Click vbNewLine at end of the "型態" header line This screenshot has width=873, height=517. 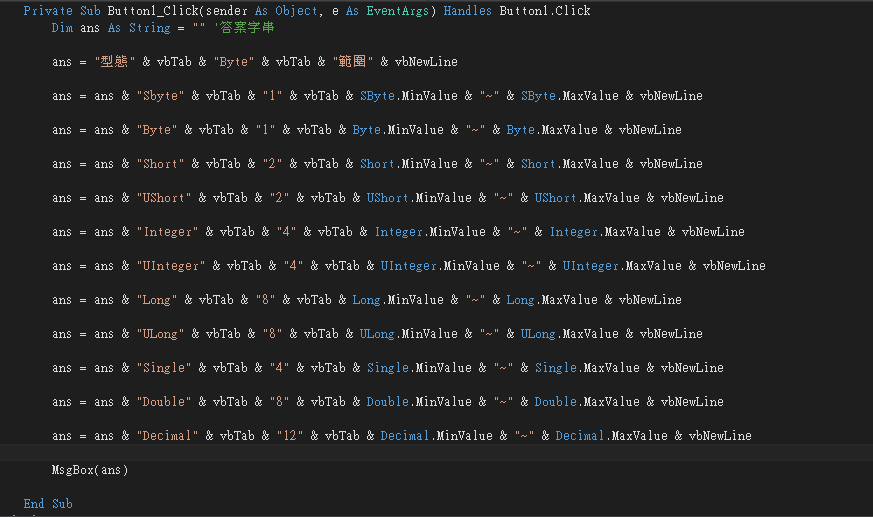[426, 62]
